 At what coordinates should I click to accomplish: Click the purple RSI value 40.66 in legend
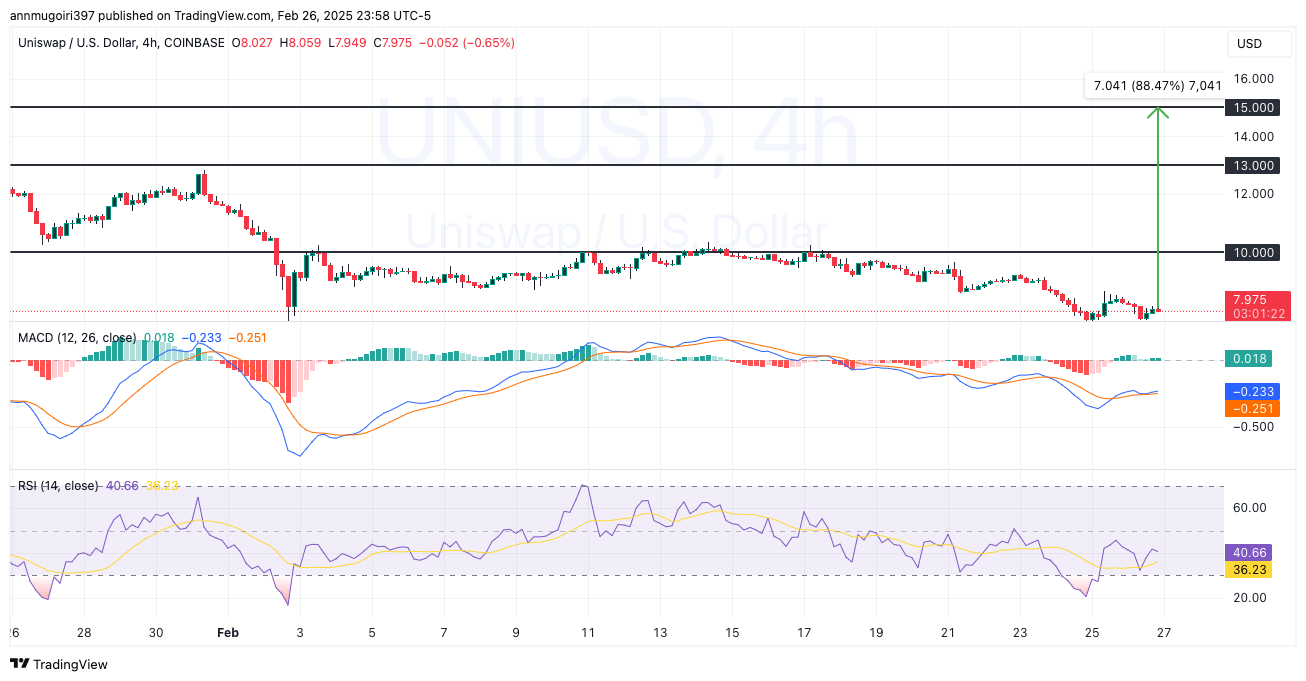click(122, 486)
